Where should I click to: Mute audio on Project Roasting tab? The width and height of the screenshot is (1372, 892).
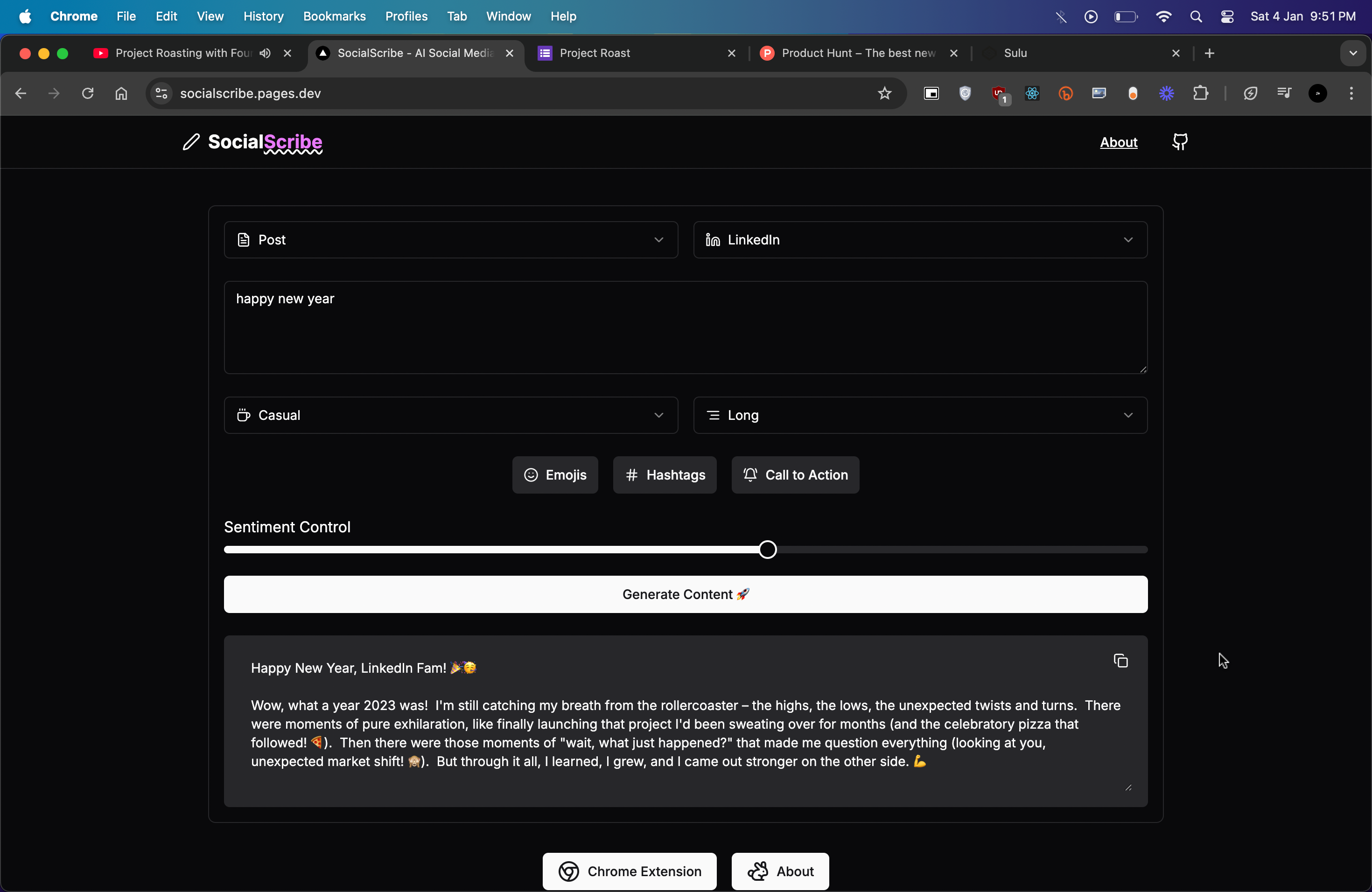pos(265,53)
